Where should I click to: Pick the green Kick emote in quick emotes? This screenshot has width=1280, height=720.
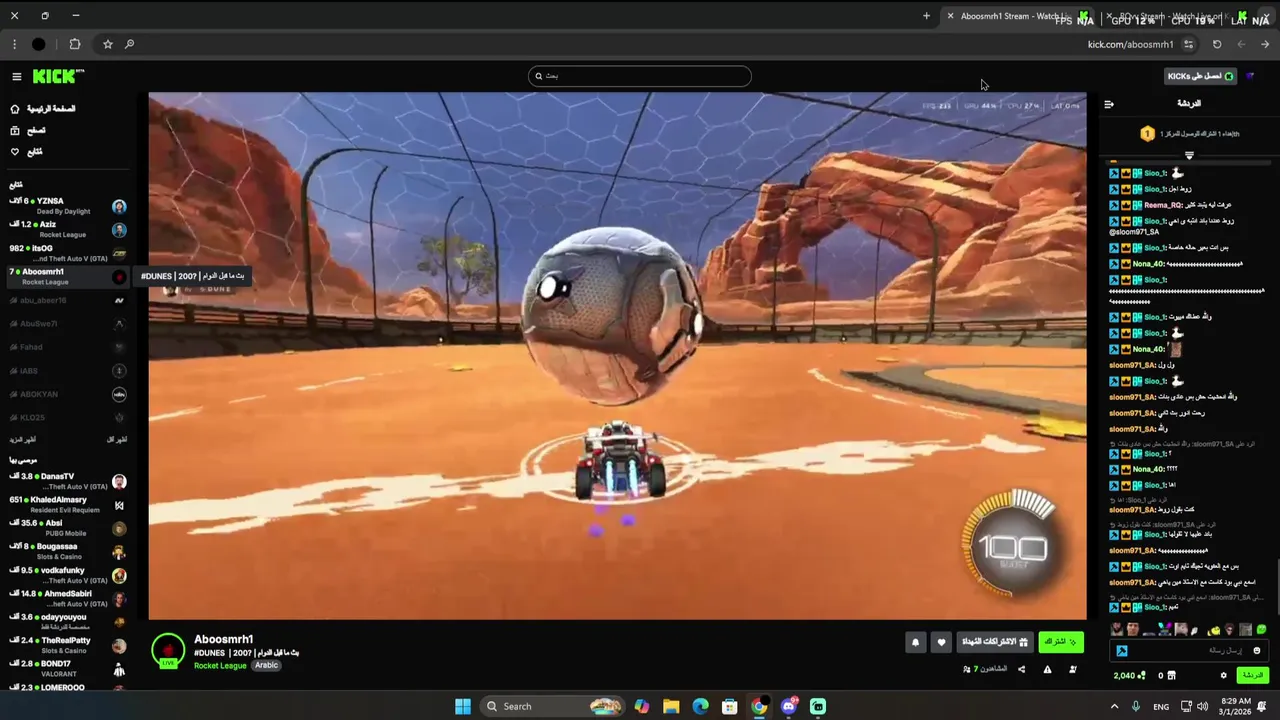click(1261, 630)
